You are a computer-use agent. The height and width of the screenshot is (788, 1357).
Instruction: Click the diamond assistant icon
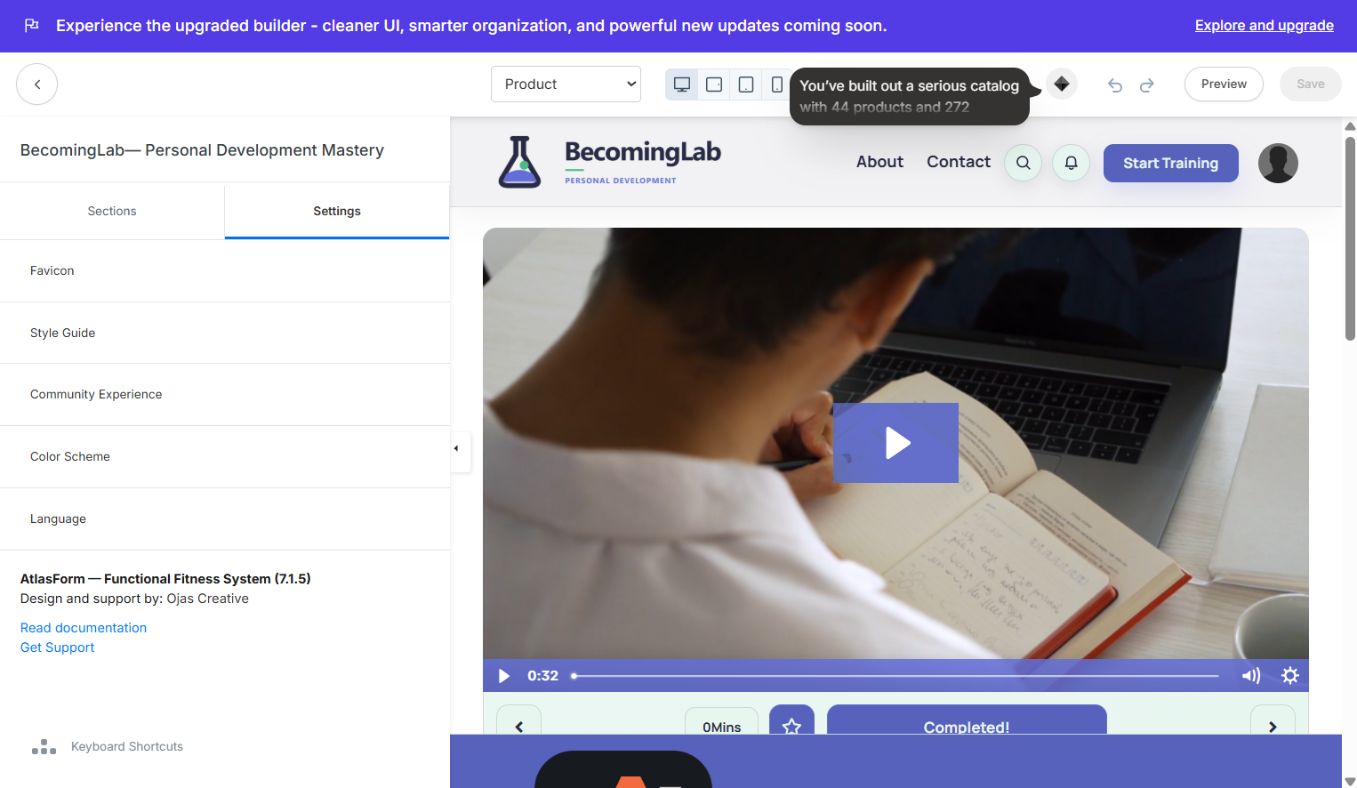1062,84
